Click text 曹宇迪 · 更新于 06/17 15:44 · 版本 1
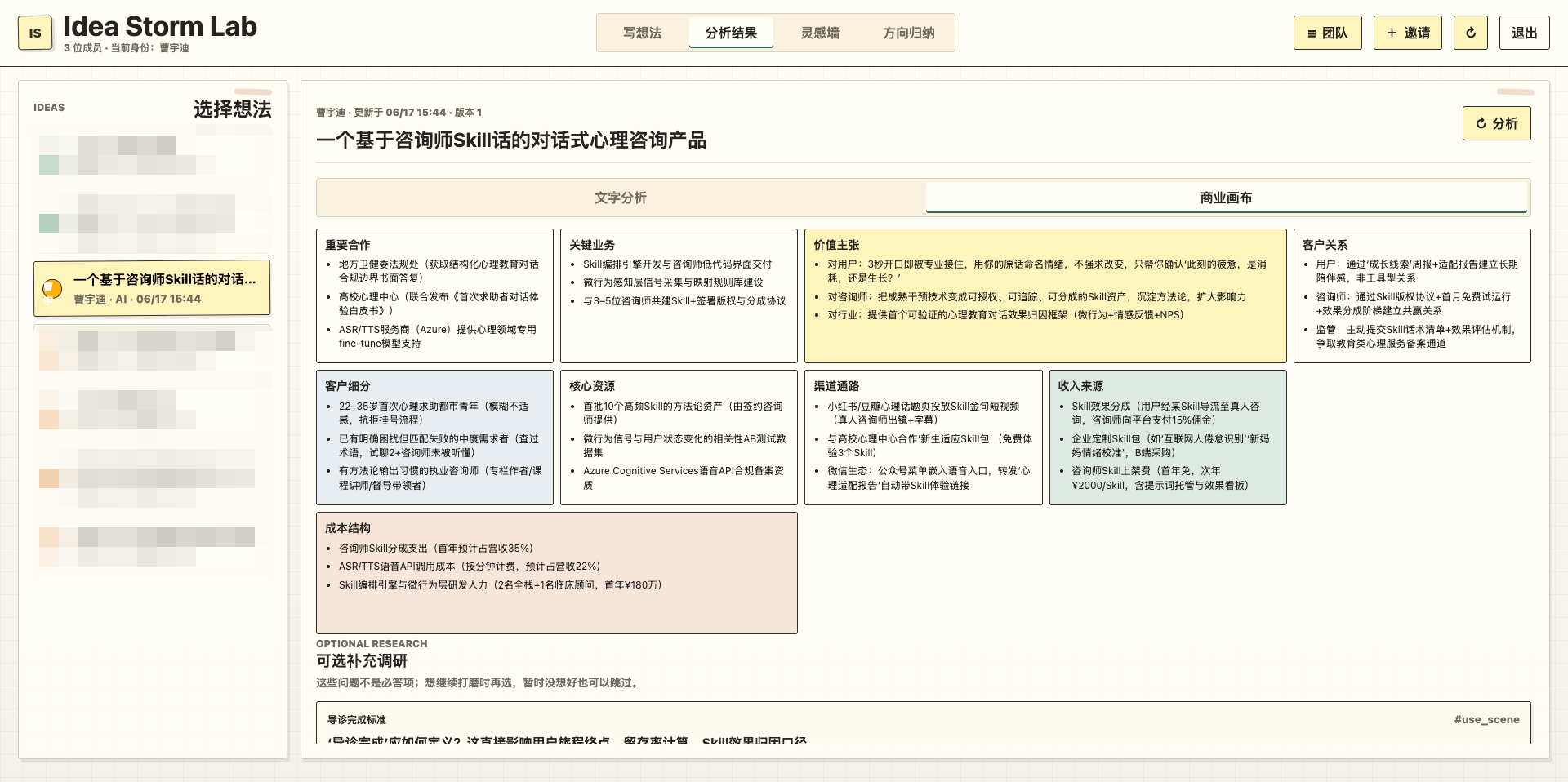 (x=399, y=113)
